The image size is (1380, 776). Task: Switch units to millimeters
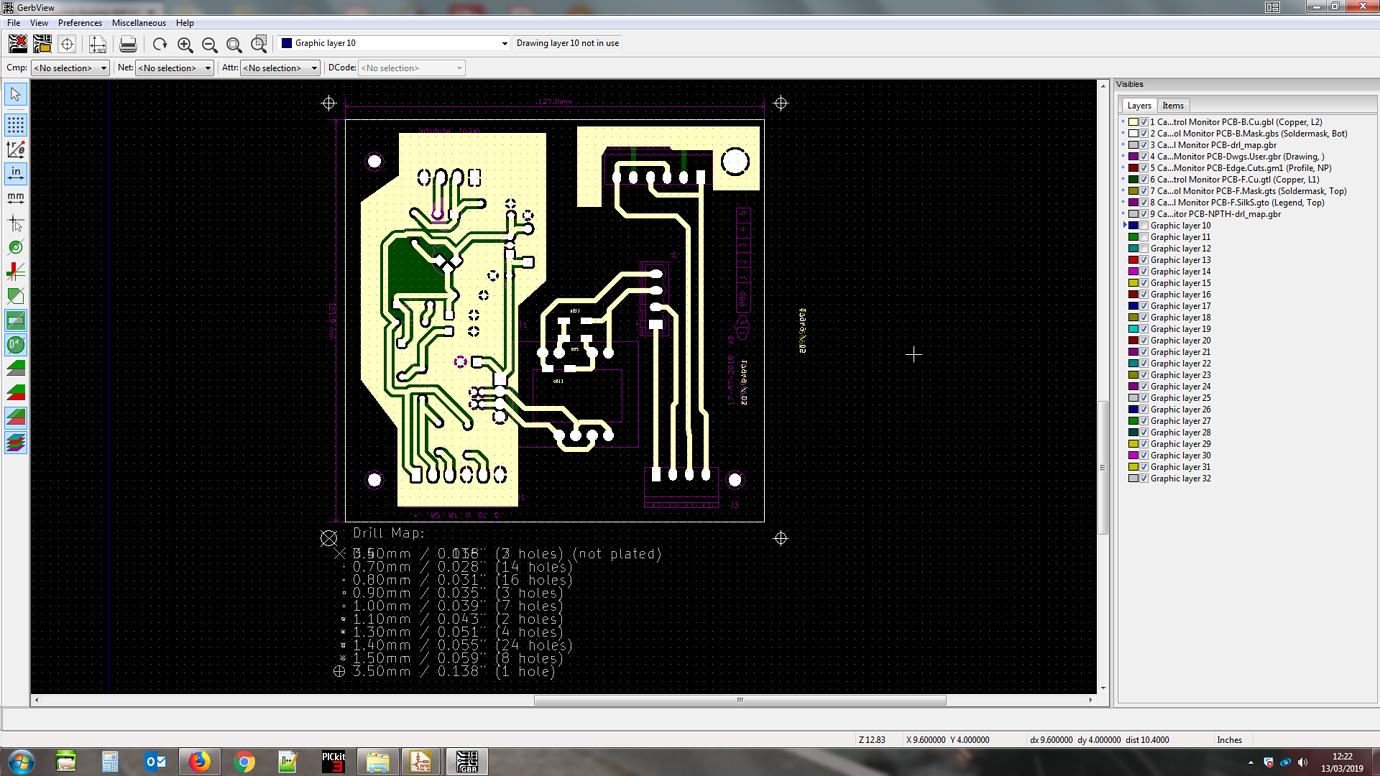click(15, 198)
